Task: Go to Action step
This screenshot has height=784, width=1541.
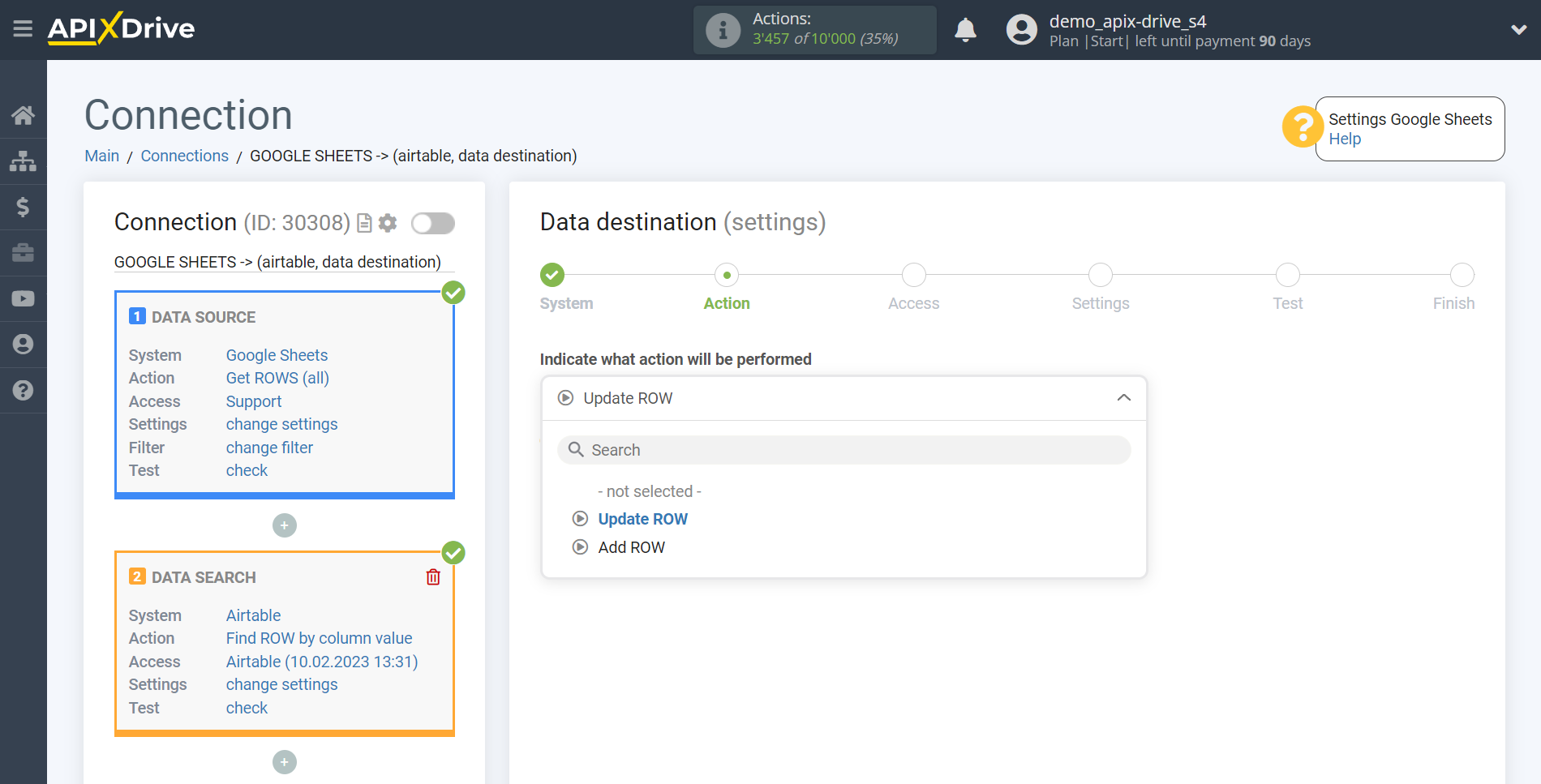Action: click(727, 275)
